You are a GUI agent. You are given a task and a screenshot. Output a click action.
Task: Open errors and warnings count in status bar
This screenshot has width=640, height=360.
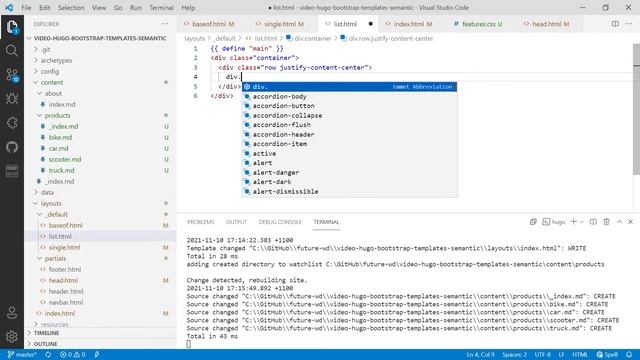click(x=73, y=355)
